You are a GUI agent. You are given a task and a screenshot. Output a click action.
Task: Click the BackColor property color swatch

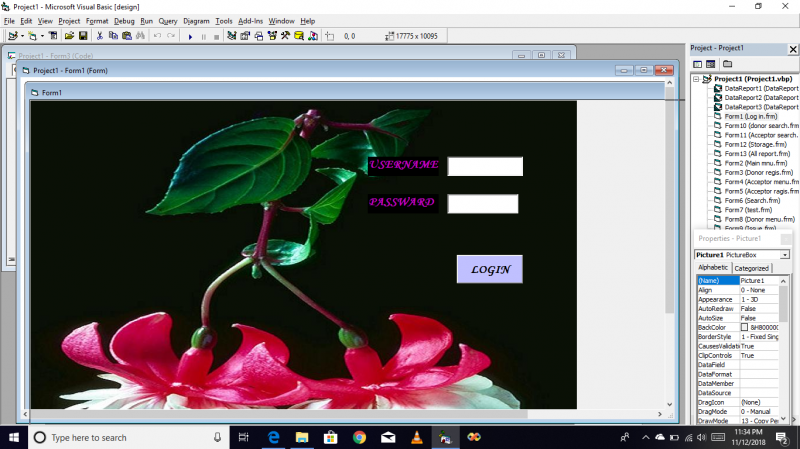coord(744,328)
